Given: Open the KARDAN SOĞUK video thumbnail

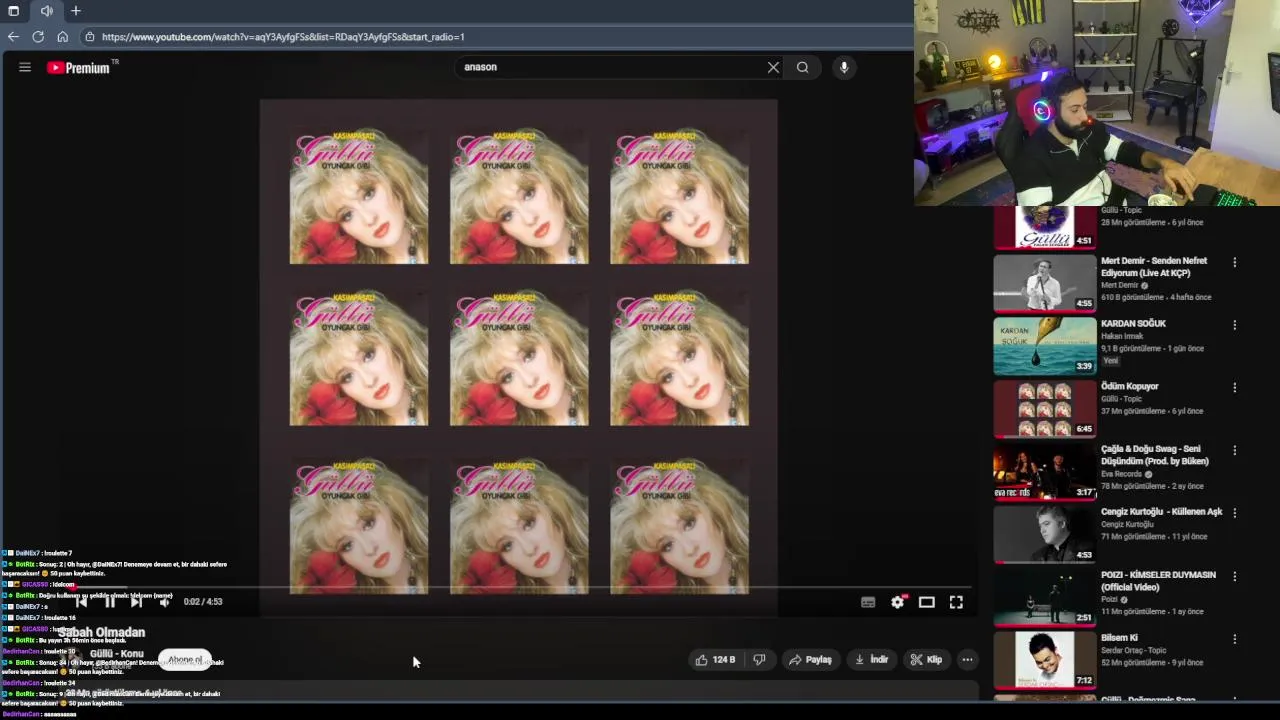Looking at the screenshot, I should click(1044, 346).
